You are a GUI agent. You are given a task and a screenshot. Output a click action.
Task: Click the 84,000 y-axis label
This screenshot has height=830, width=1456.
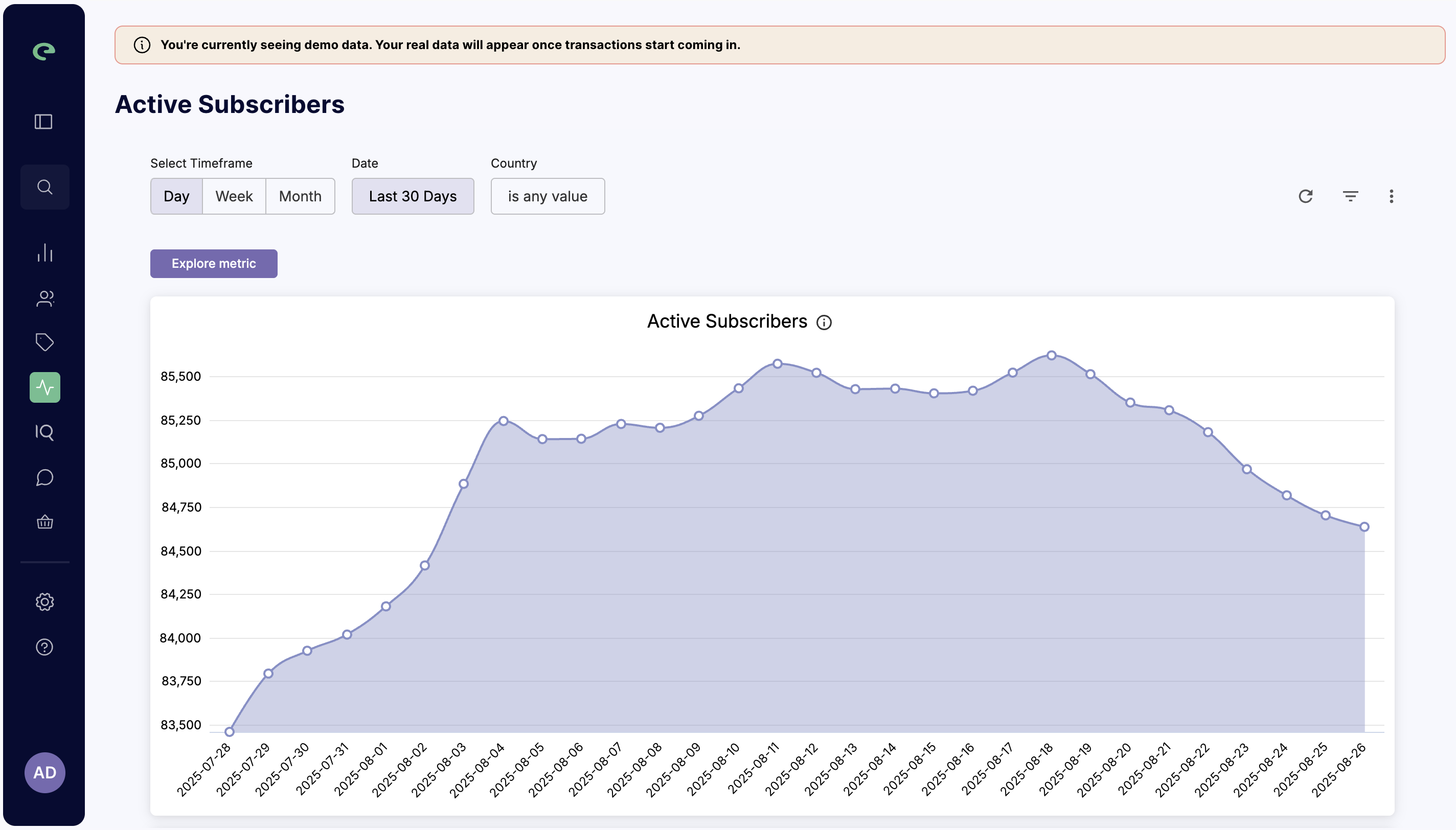(x=180, y=638)
